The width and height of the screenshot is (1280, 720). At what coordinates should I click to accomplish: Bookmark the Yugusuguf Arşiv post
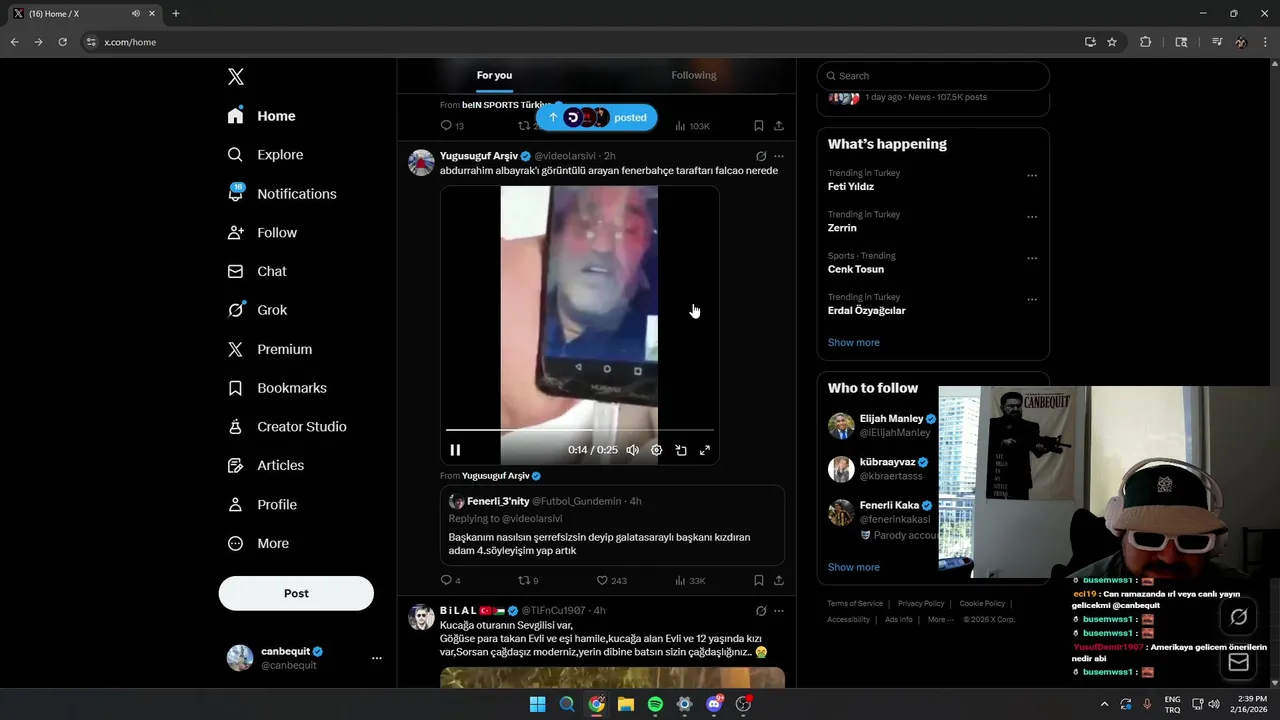[759, 580]
